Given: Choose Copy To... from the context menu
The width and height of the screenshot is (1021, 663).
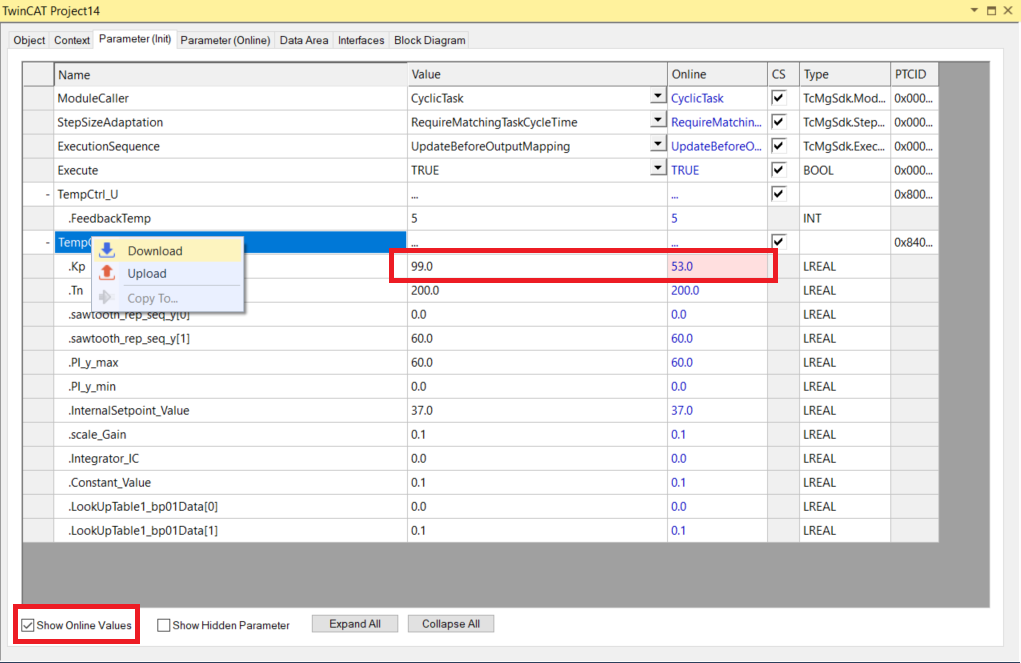Looking at the screenshot, I should tap(168, 298).
